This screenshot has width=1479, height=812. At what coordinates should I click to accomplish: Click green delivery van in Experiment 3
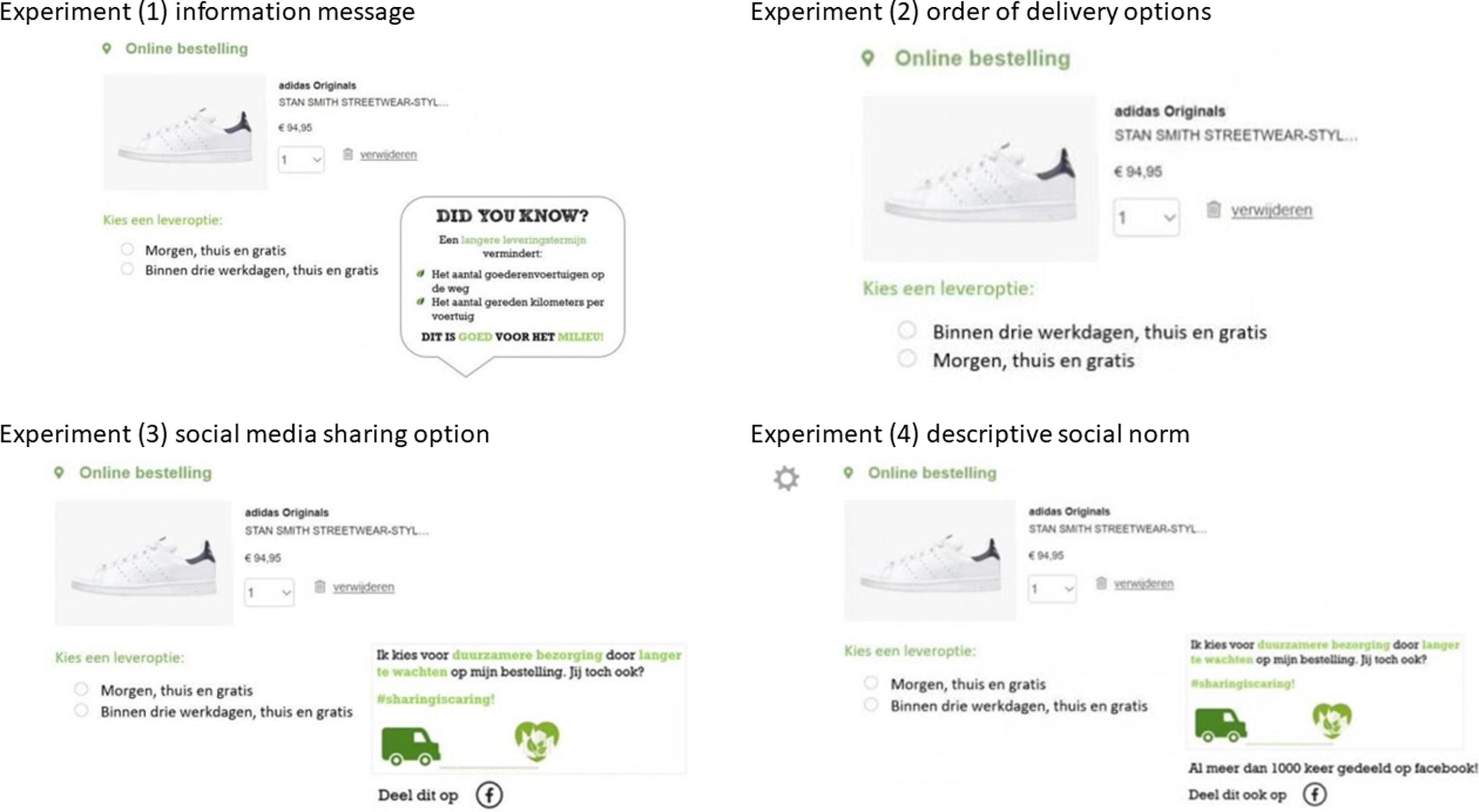[x=411, y=746]
